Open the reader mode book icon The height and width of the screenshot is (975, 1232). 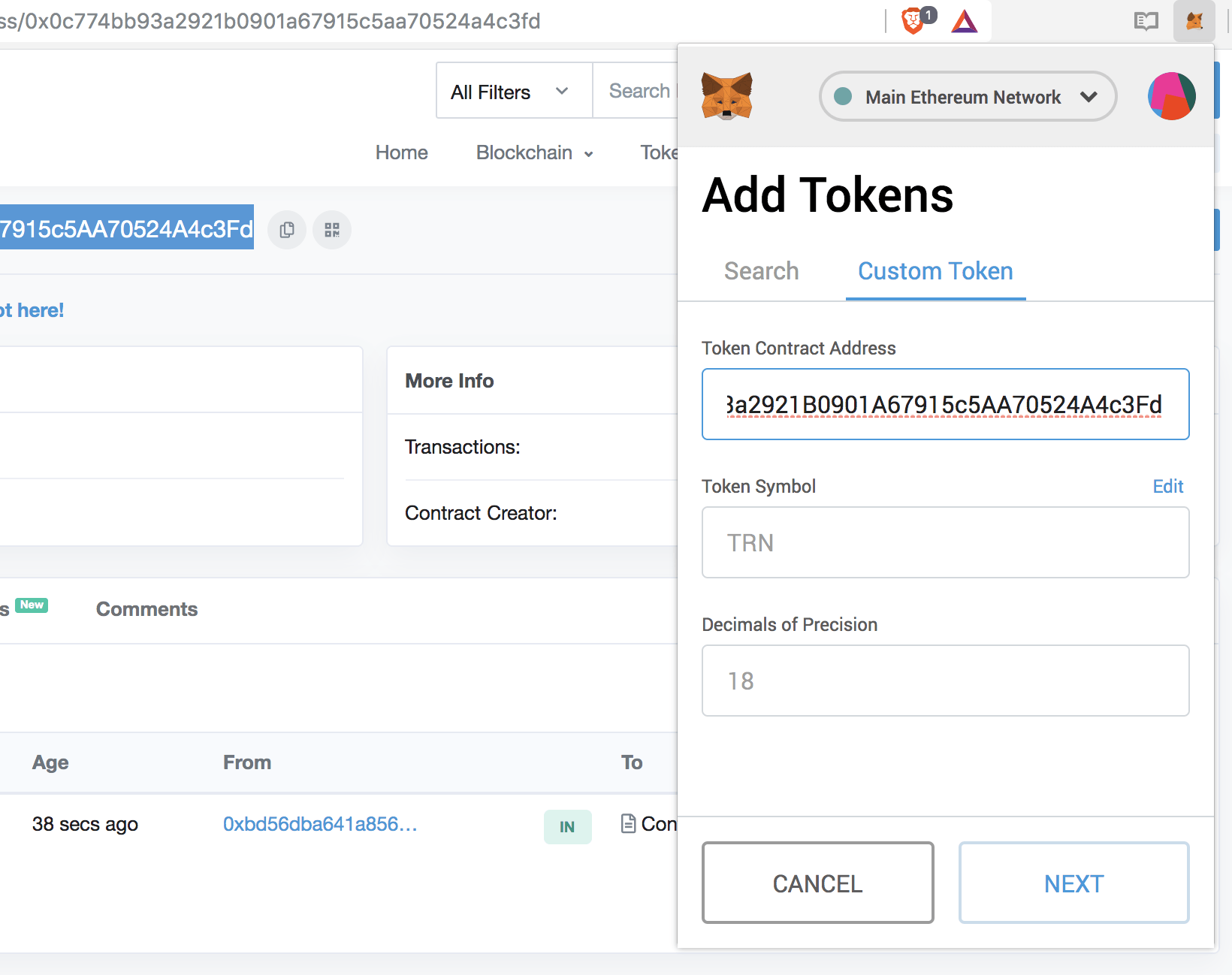[1146, 21]
